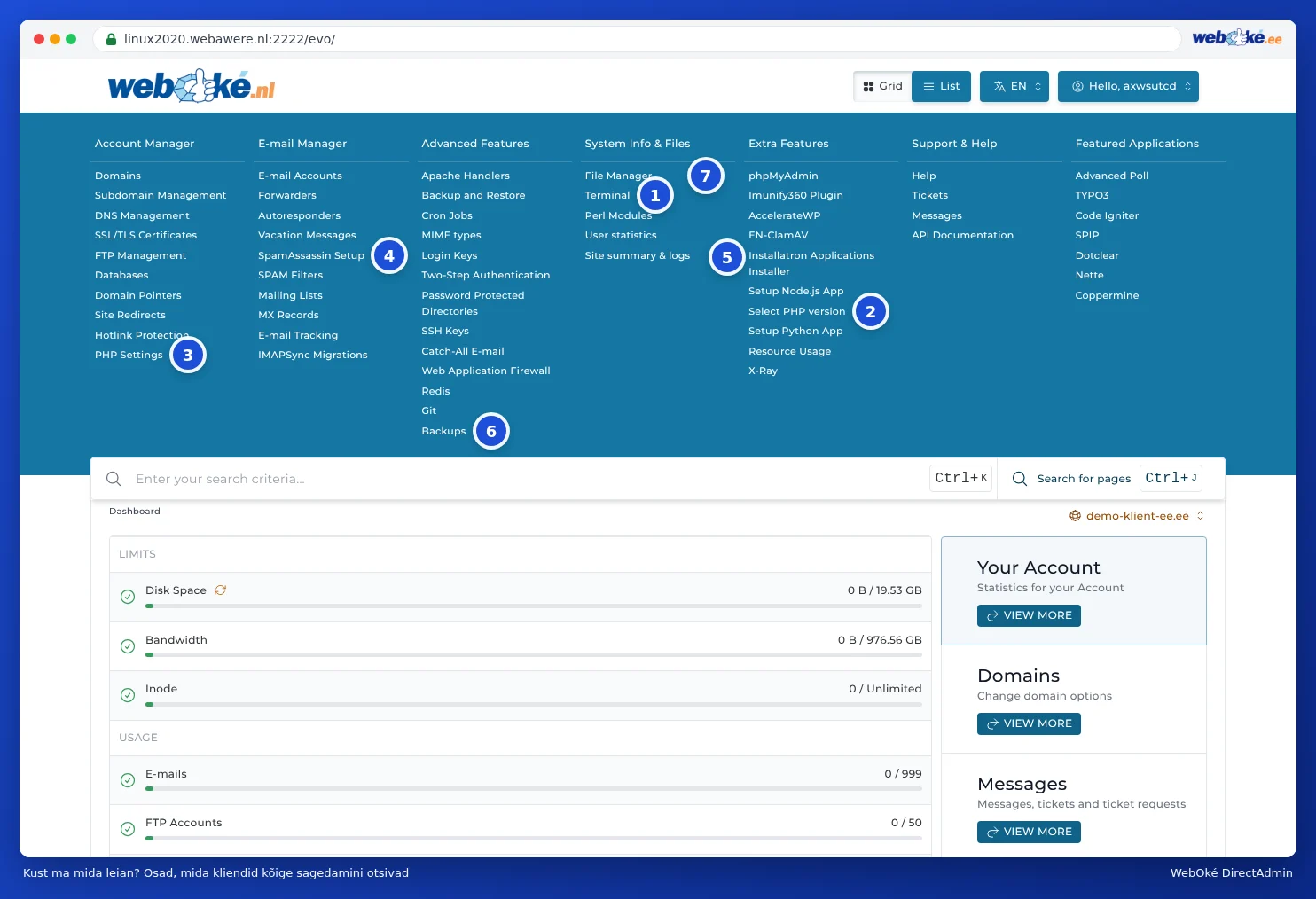Switch to List view
This screenshot has height=899, width=1316.
(x=942, y=86)
